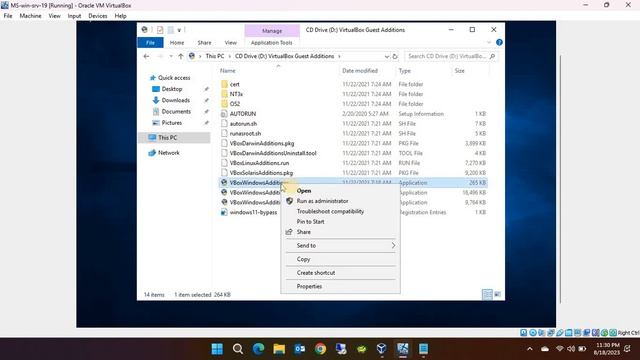Switch to the Home ribbon tab

click(177, 42)
